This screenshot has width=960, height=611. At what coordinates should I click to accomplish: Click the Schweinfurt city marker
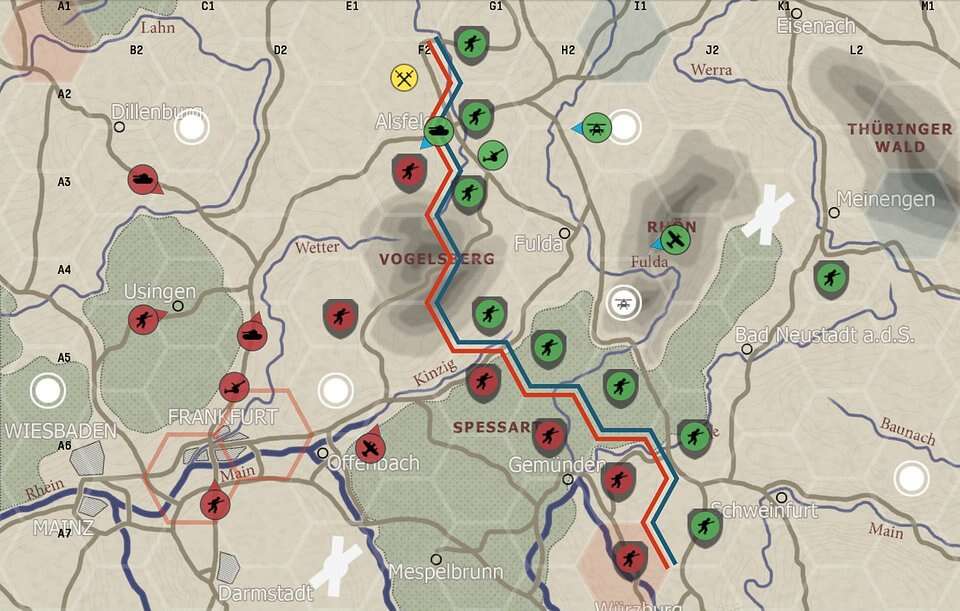click(781, 497)
